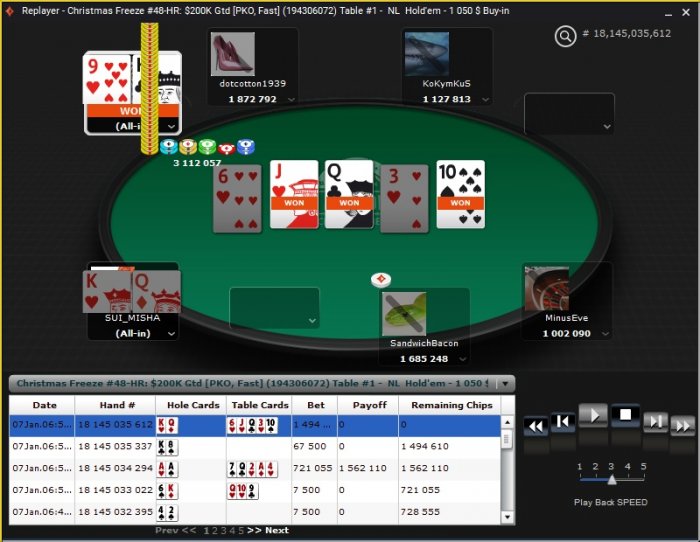700x542 pixels.
Task: Select hand 18 145 034 294 row
Action: (x=255, y=468)
